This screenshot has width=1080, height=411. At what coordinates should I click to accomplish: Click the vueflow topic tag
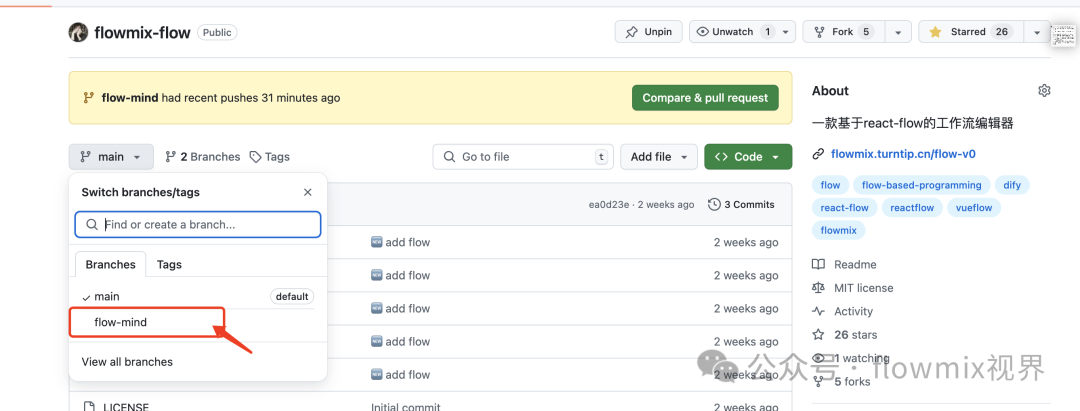pyautogui.click(x=974, y=208)
